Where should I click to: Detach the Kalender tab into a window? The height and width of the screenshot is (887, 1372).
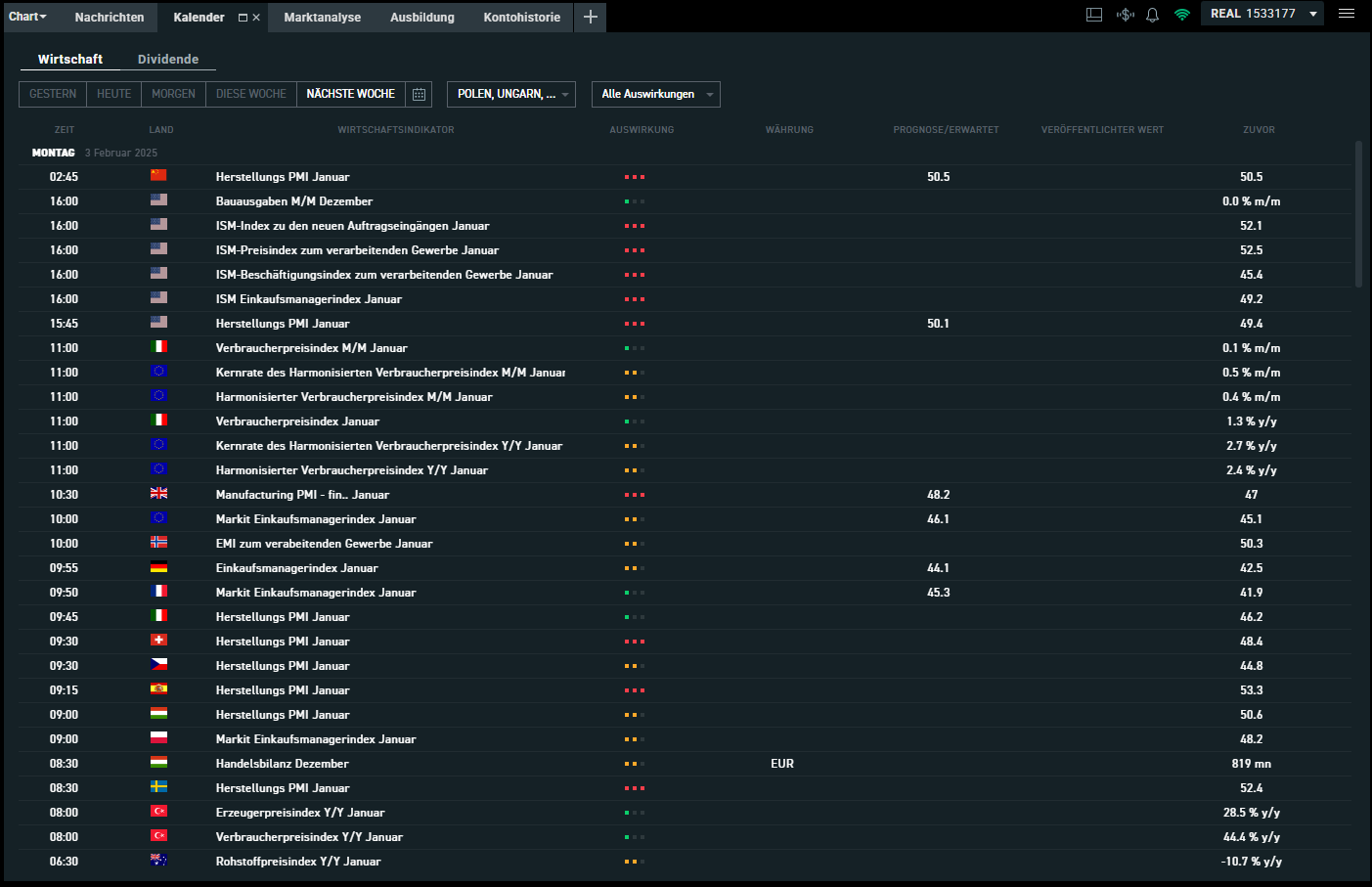pyautogui.click(x=243, y=18)
